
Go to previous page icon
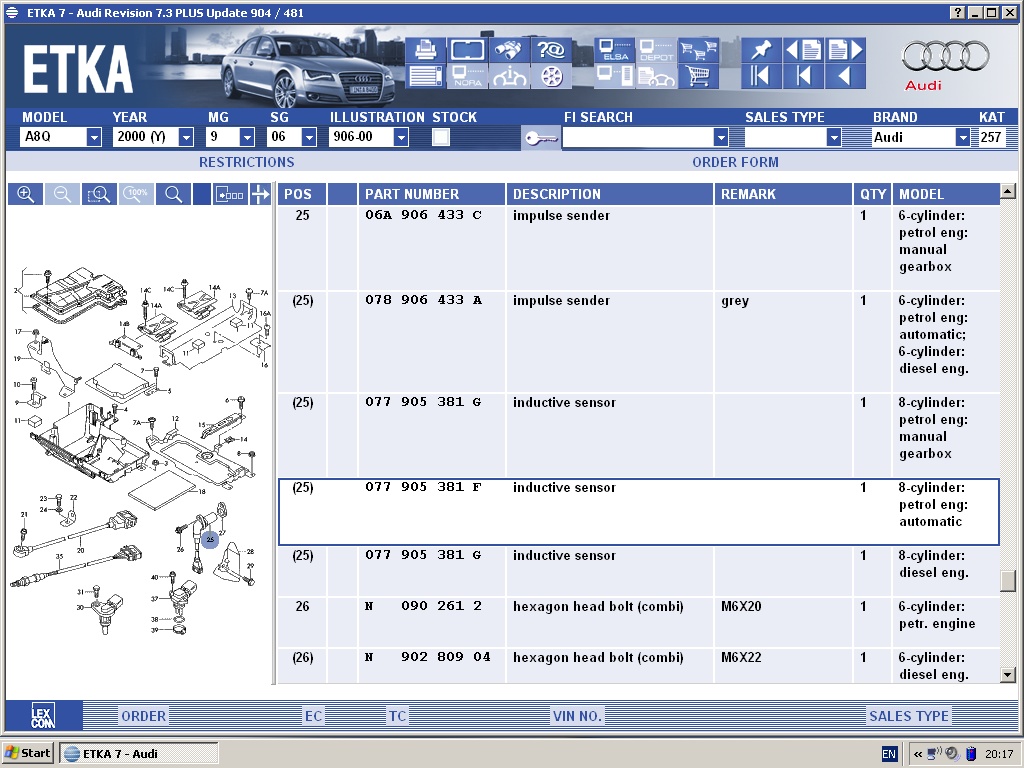pos(803,50)
